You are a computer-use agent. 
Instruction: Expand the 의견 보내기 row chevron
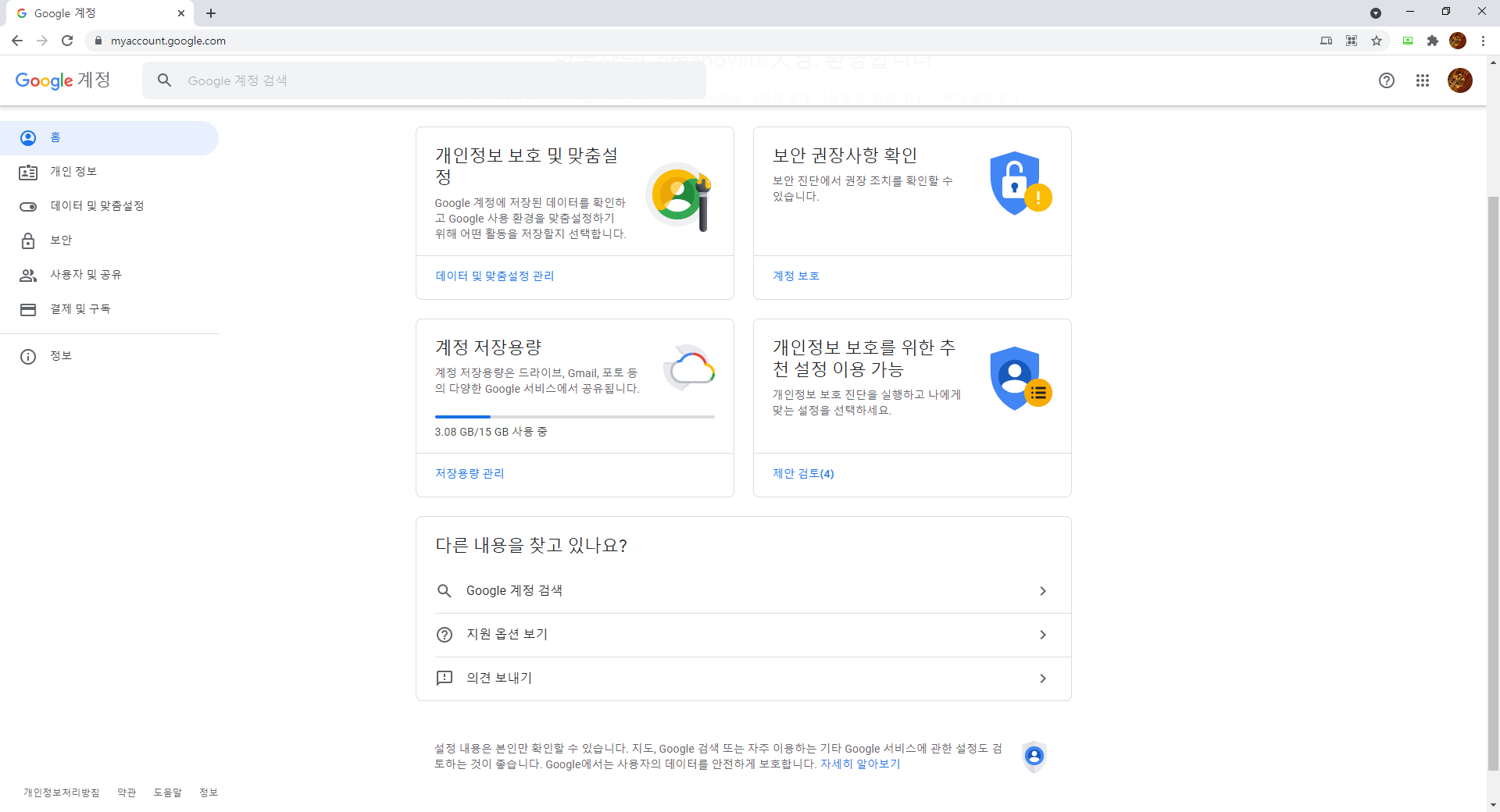tap(1043, 678)
